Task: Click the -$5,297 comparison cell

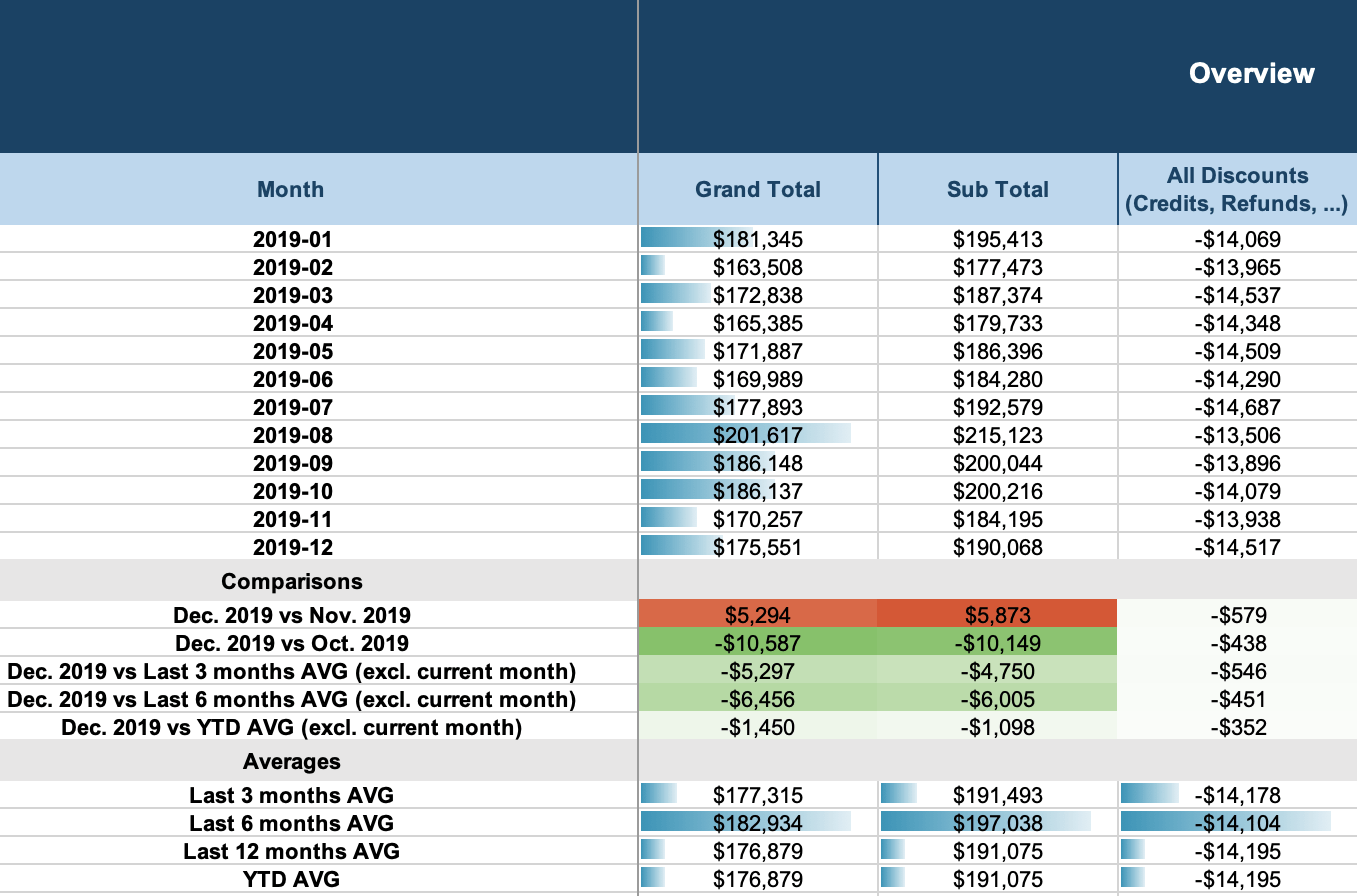Action: click(758, 671)
